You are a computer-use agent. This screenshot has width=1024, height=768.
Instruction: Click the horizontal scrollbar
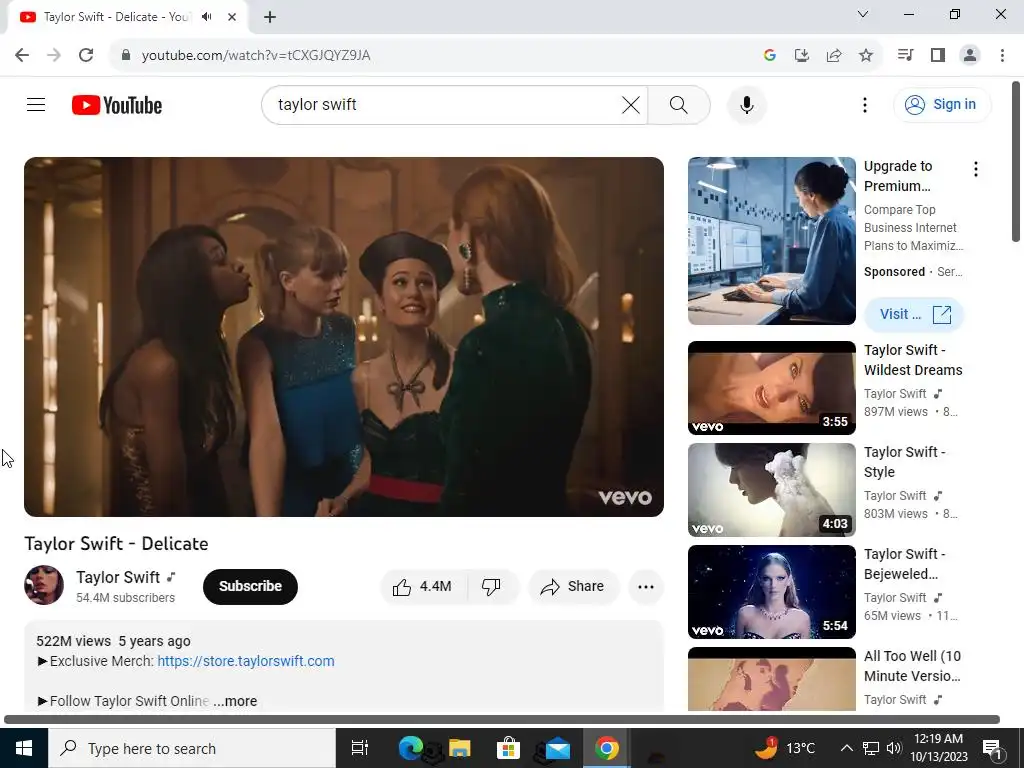click(502, 720)
